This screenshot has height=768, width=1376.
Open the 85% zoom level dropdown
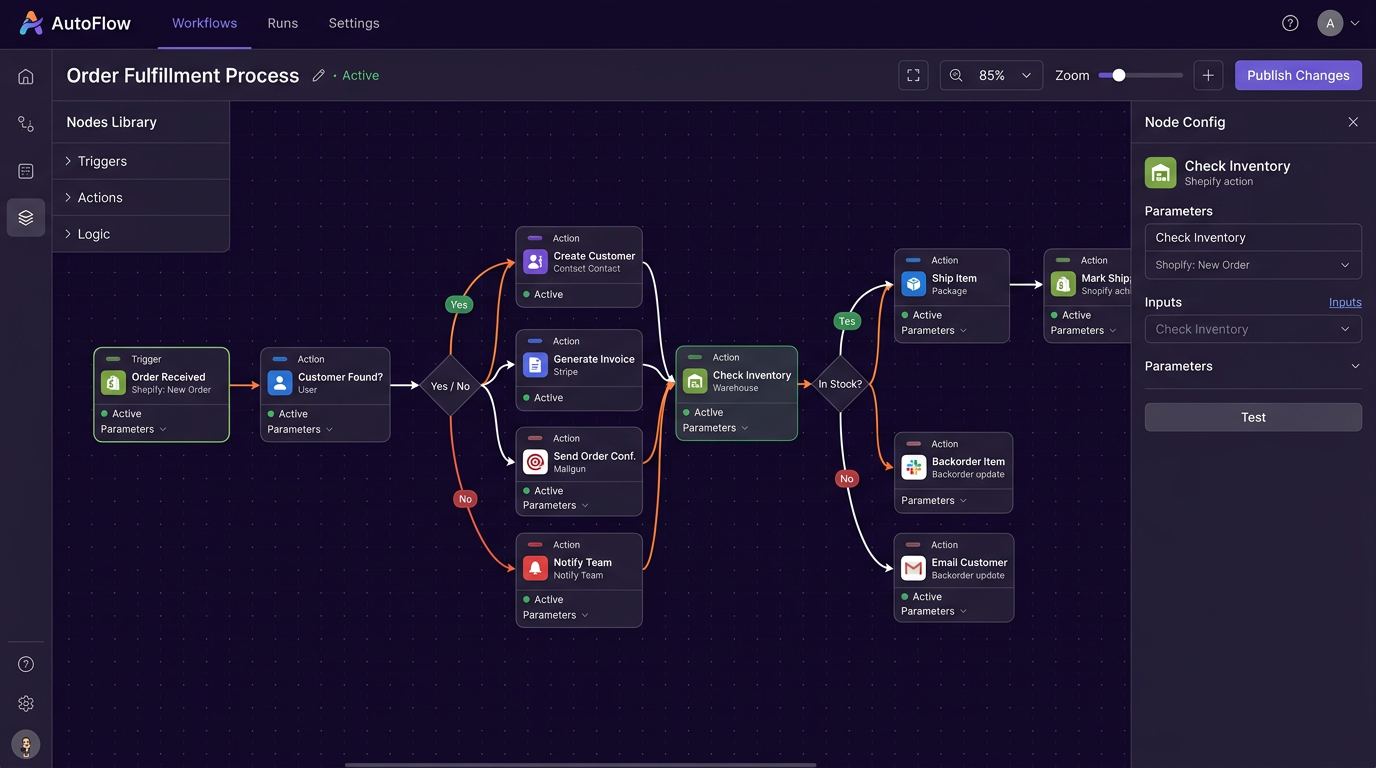(991, 76)
